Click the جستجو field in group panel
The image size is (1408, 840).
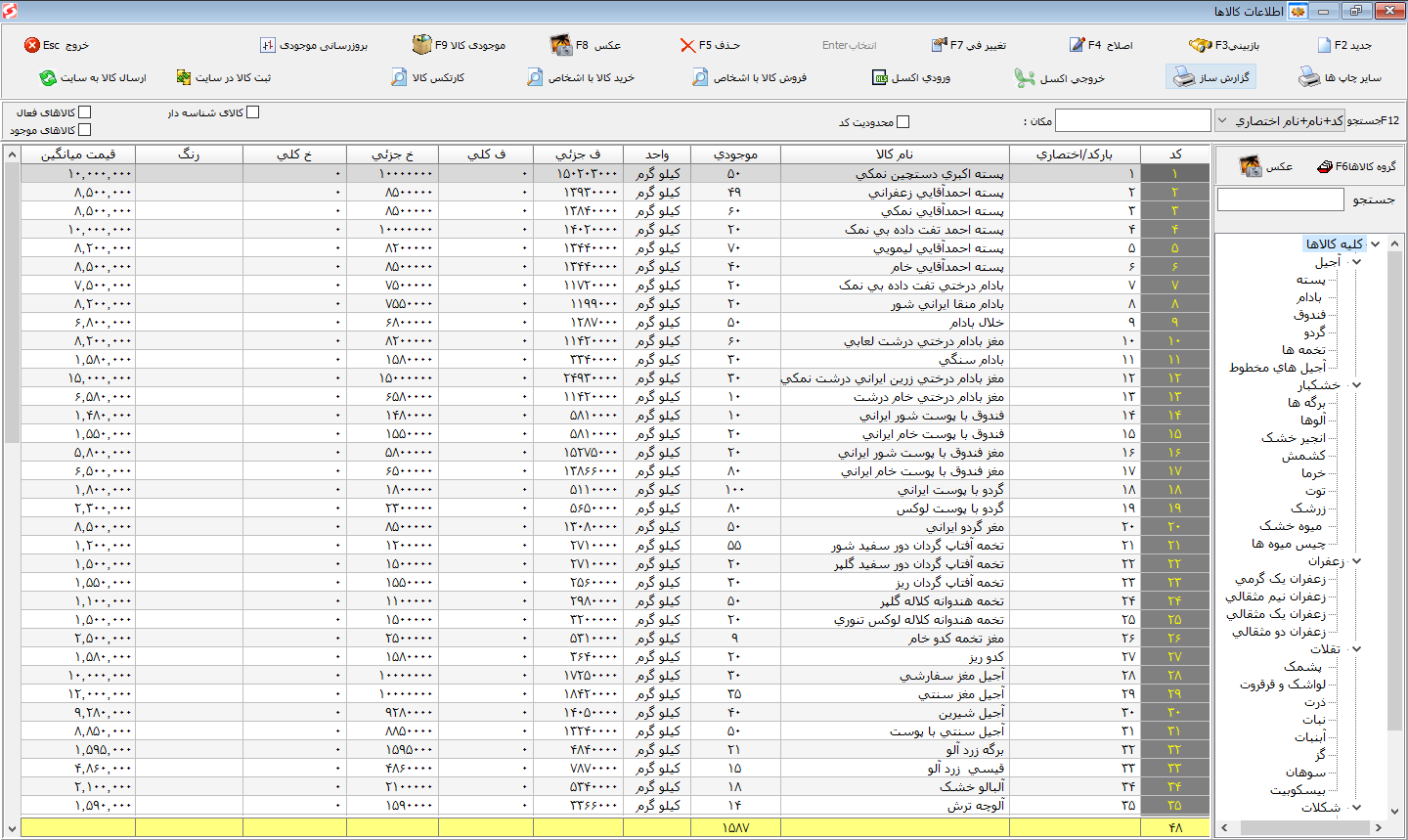[1281, 199]
